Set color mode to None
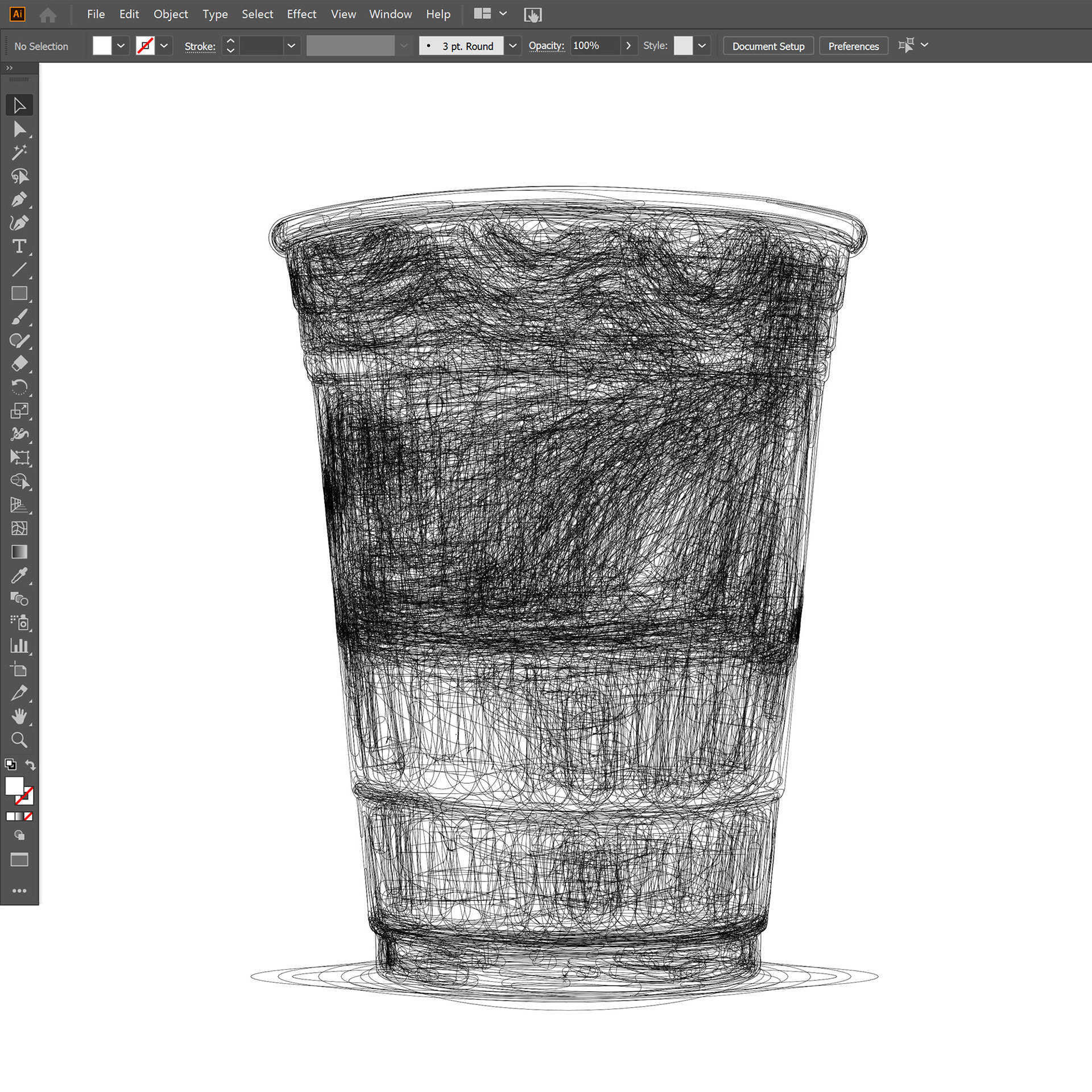This screenshot has width=1092, height=1092. (28, 816)
